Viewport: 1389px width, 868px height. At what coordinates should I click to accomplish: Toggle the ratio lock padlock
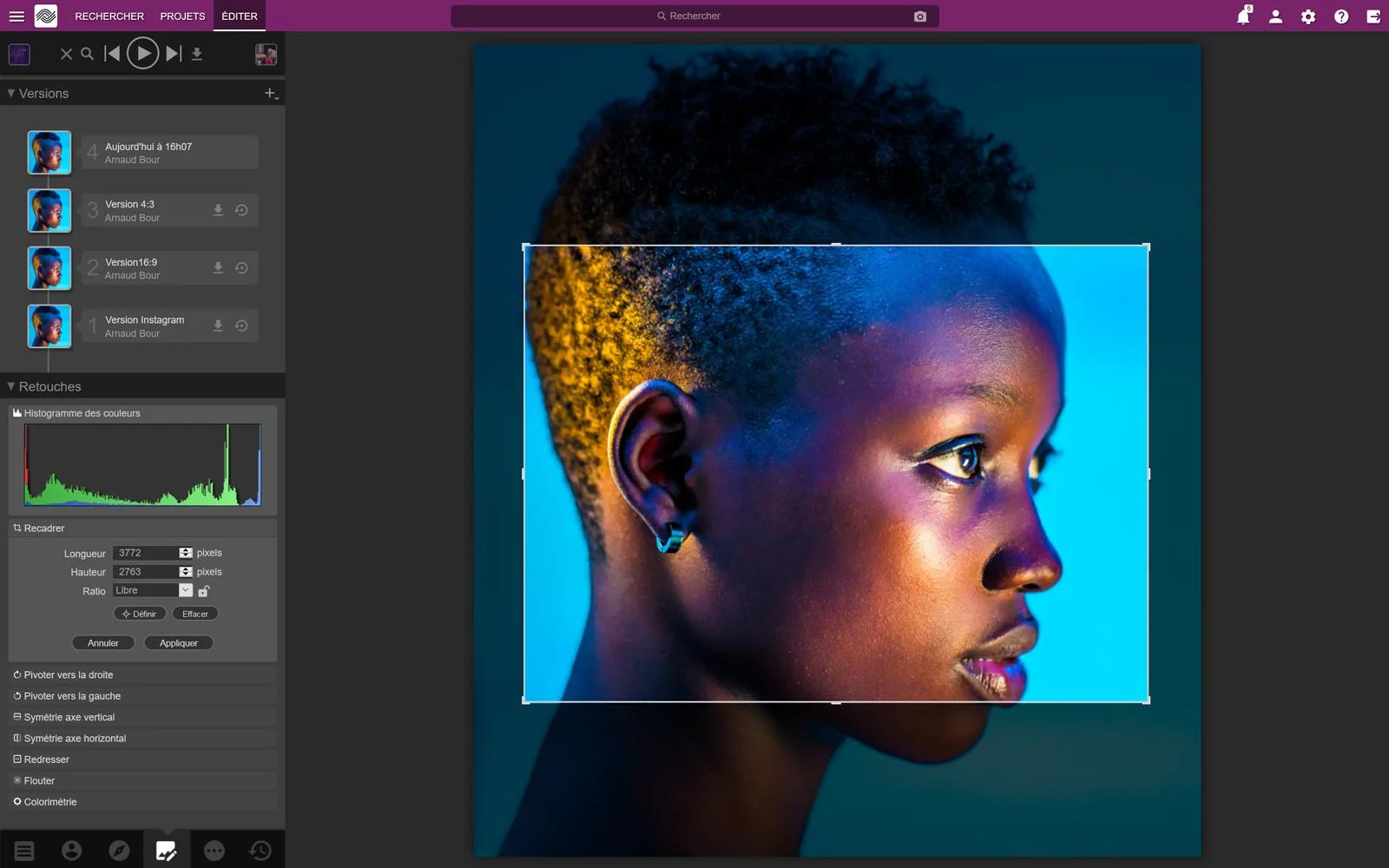(204, 591)
